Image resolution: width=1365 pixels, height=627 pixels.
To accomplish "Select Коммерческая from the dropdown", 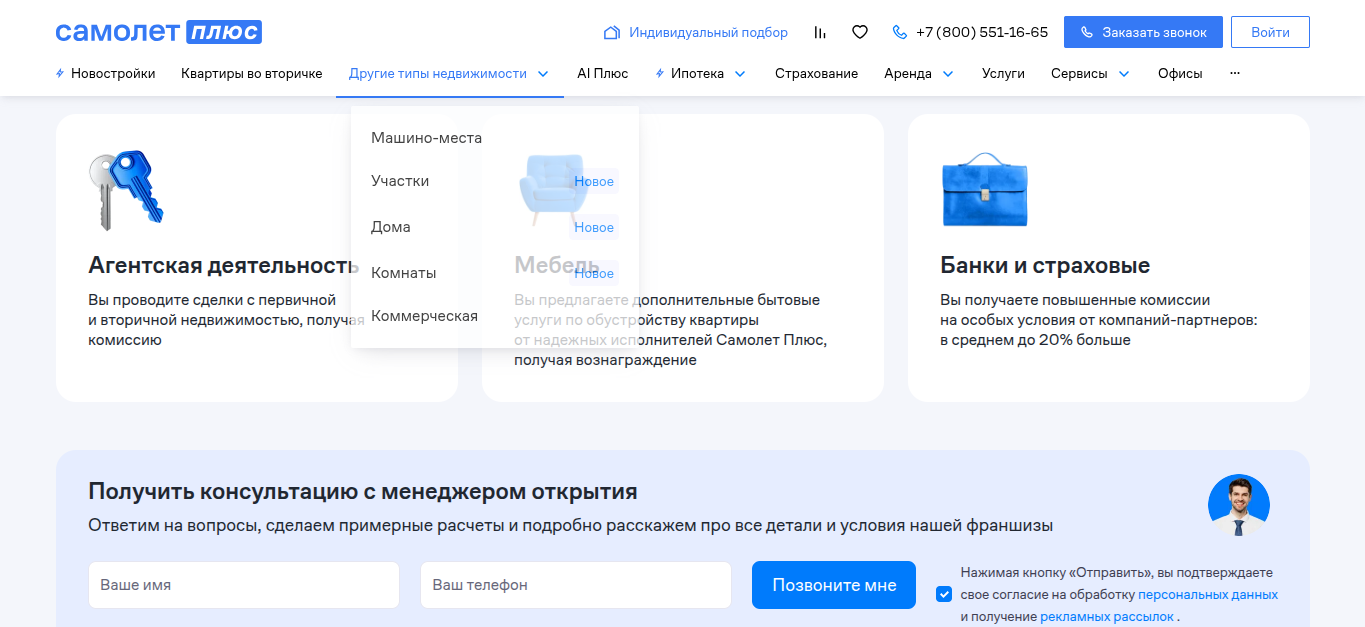I will coord(424,316).
